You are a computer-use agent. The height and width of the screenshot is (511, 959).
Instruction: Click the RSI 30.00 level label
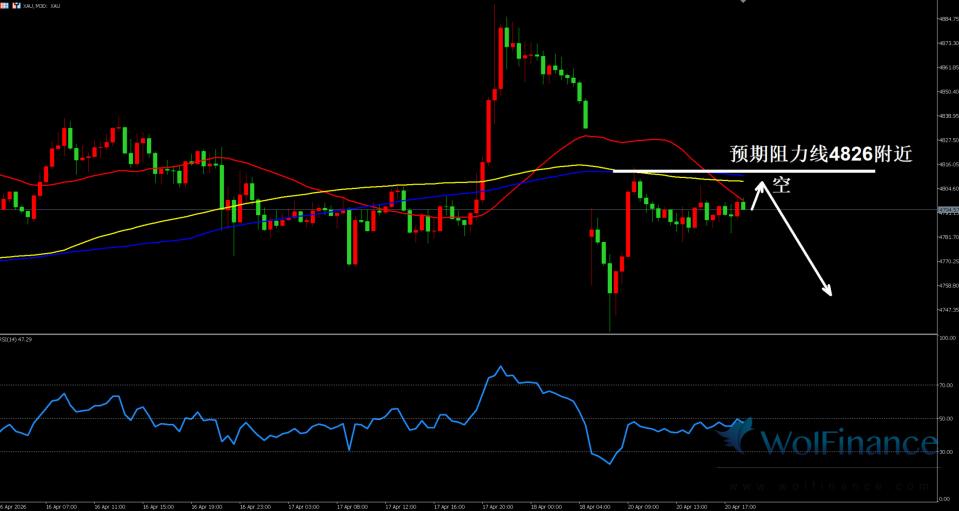click(946, 451)
